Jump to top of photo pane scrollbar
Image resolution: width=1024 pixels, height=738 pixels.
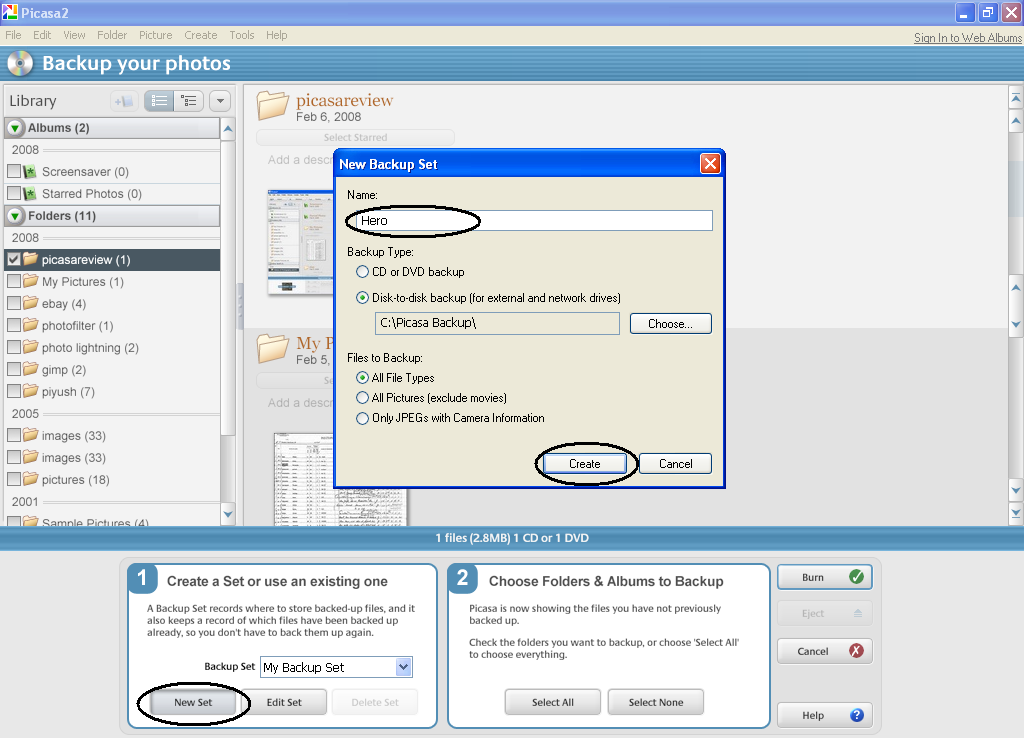click(1016, 99)
